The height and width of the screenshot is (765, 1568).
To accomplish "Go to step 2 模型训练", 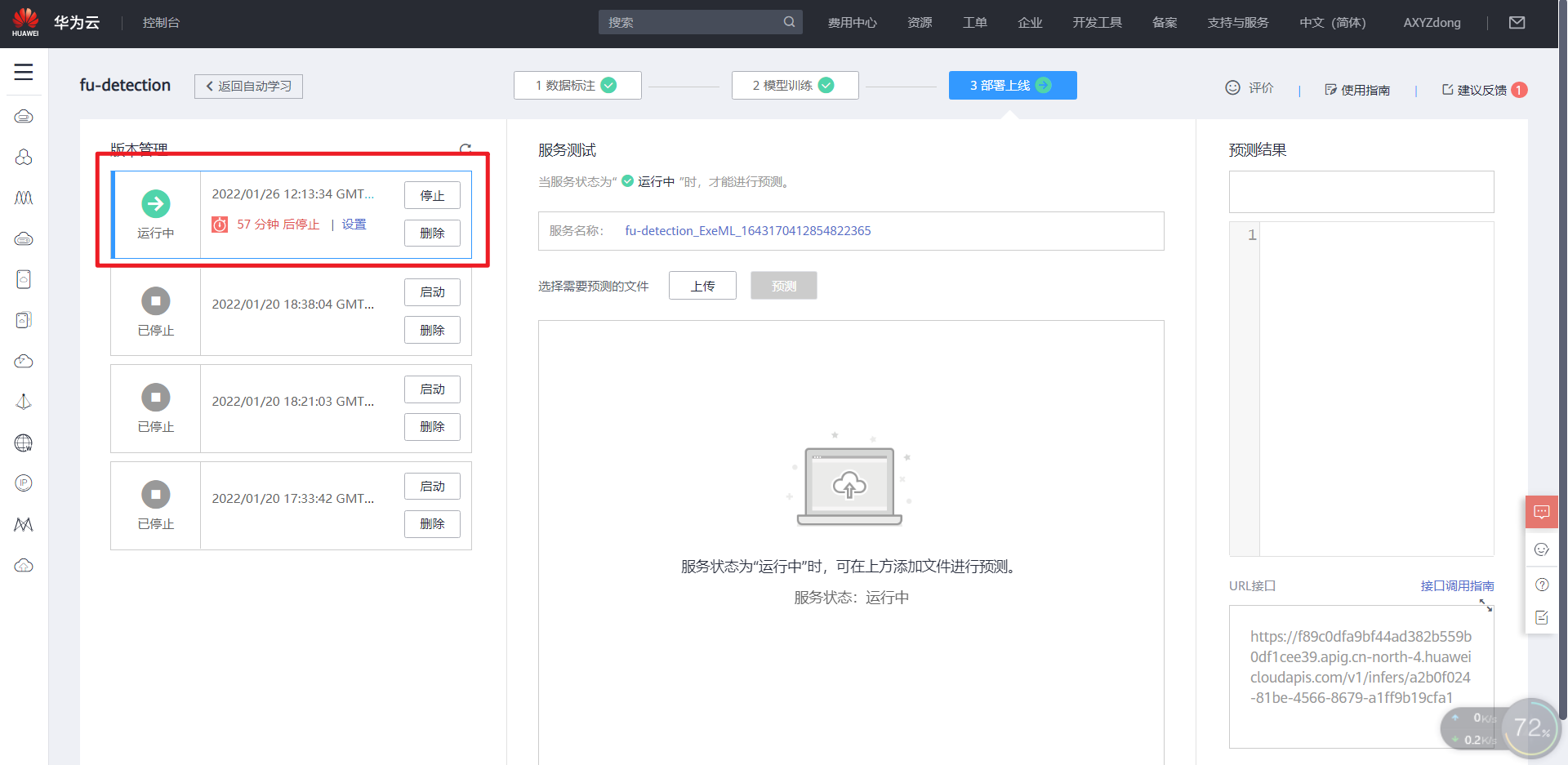I will pos(795,85).
